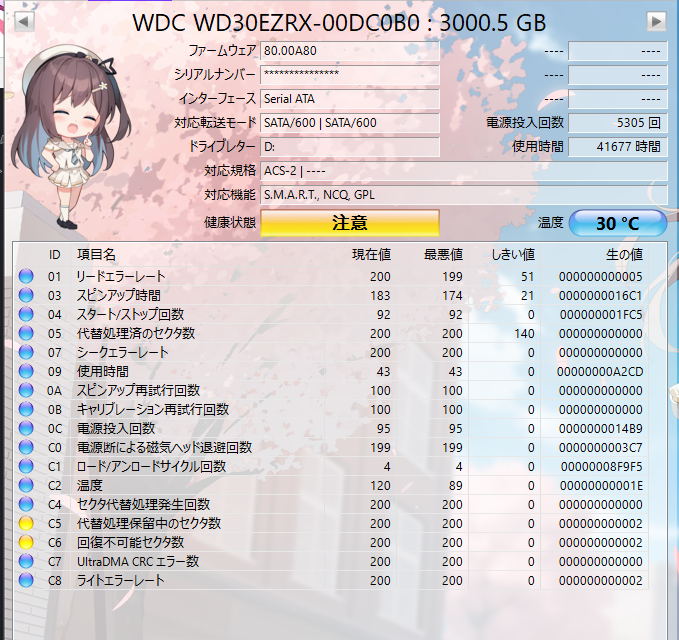Click the ID column header
This screenshot has height=640, width=679.
pyautogui.click(x=55, y=255)
